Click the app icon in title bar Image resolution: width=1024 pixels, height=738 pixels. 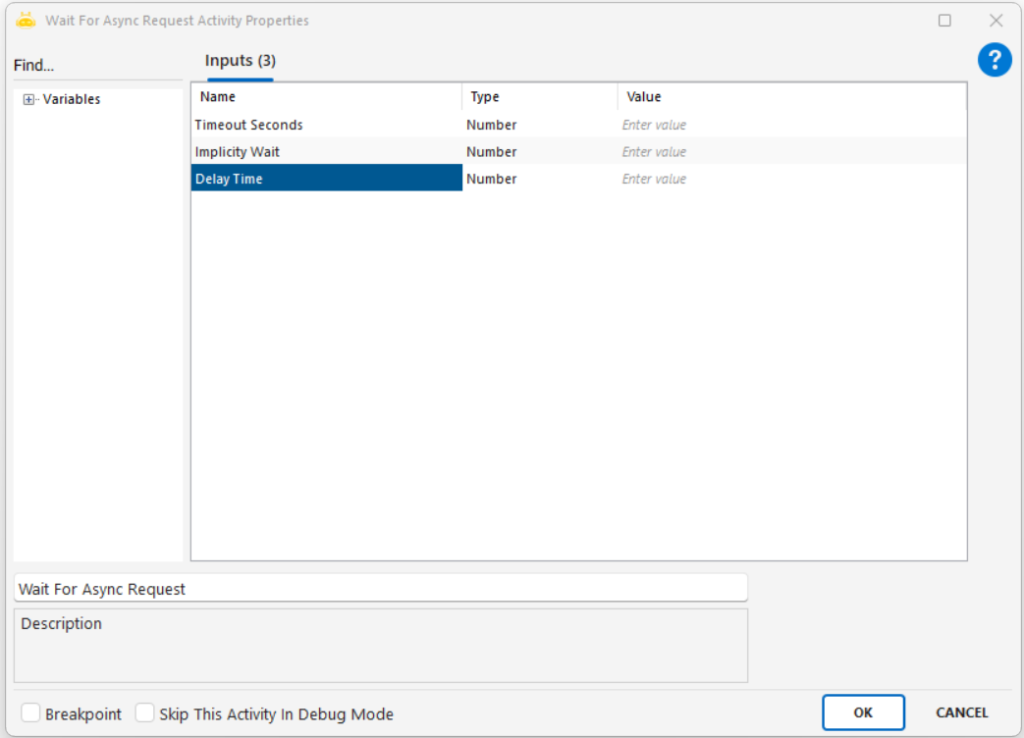point(26,20)
